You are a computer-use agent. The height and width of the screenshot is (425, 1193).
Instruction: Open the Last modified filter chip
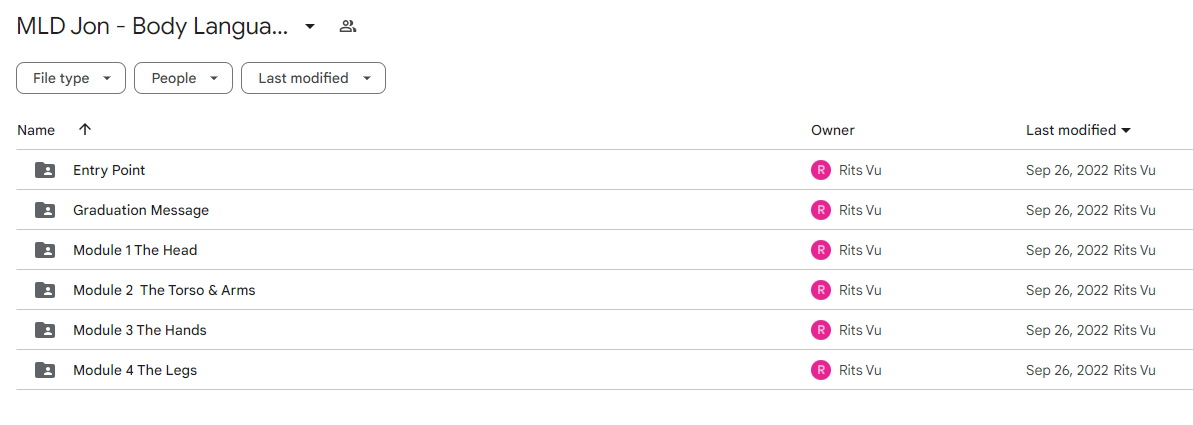313,78
